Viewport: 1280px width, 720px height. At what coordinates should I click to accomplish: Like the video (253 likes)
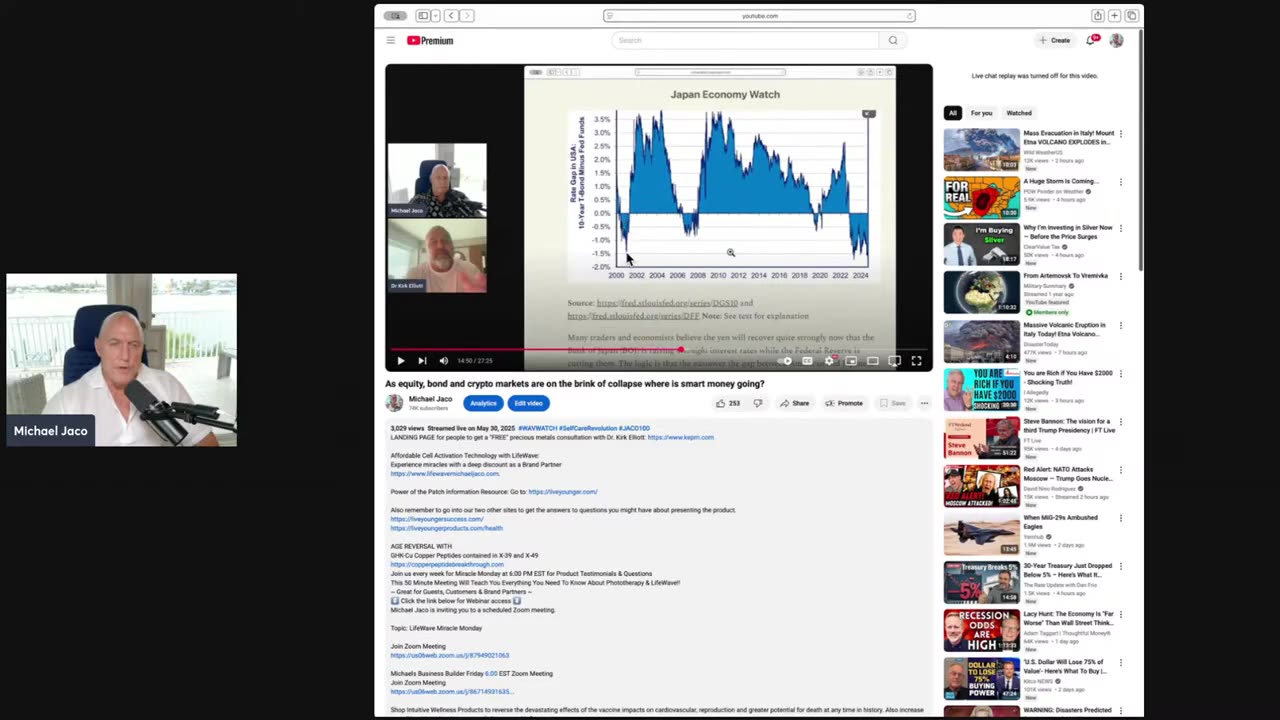pyautogui.click(x=727, y=403)
